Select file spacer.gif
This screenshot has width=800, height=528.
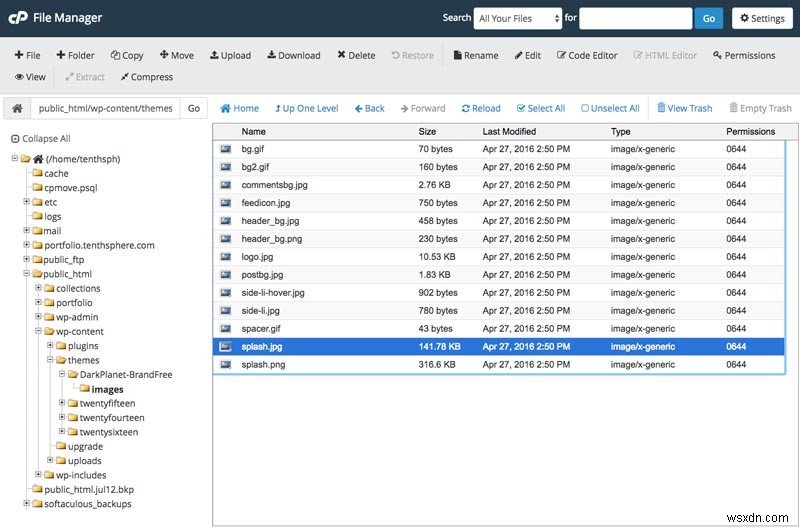tap(261, 329)
